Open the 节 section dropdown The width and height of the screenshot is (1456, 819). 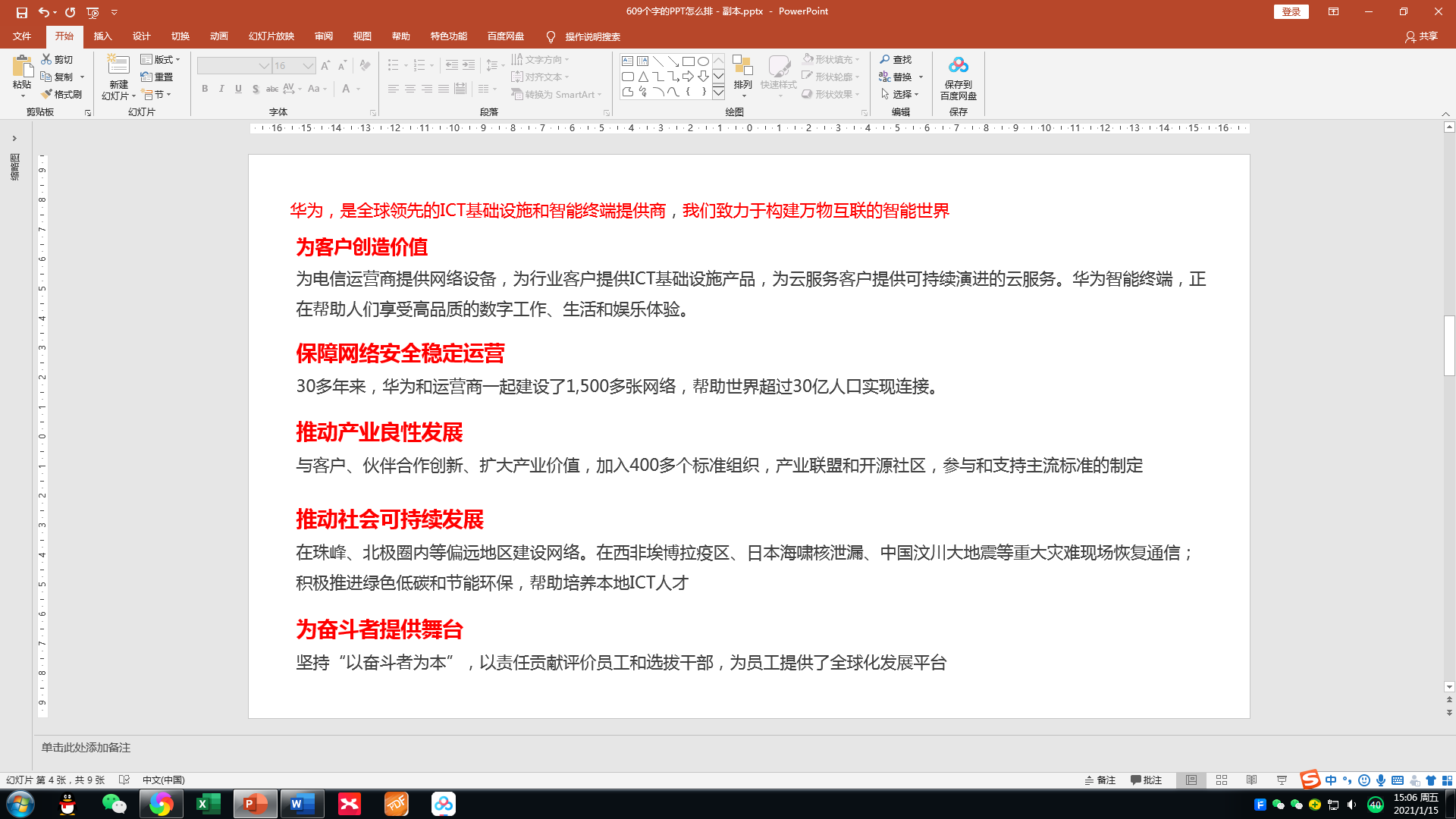pyautogui.click(x=156, y=94)
